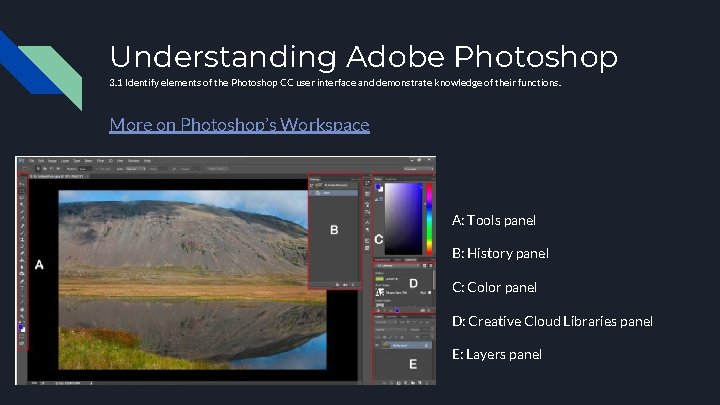Create new snapshot in History panel
720x405 pixels.
[345, 285]
